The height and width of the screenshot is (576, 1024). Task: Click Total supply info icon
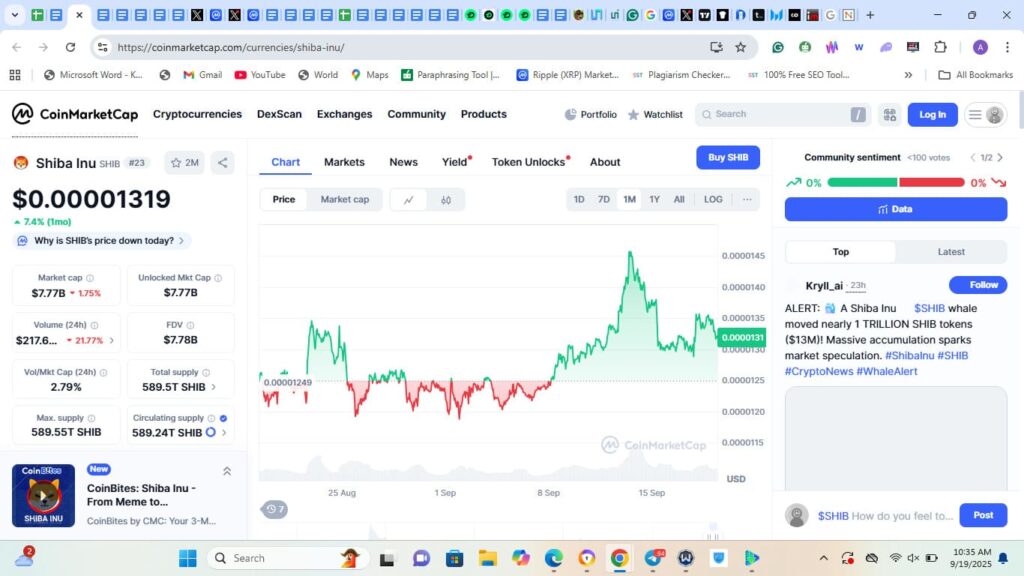coord(206,372)
